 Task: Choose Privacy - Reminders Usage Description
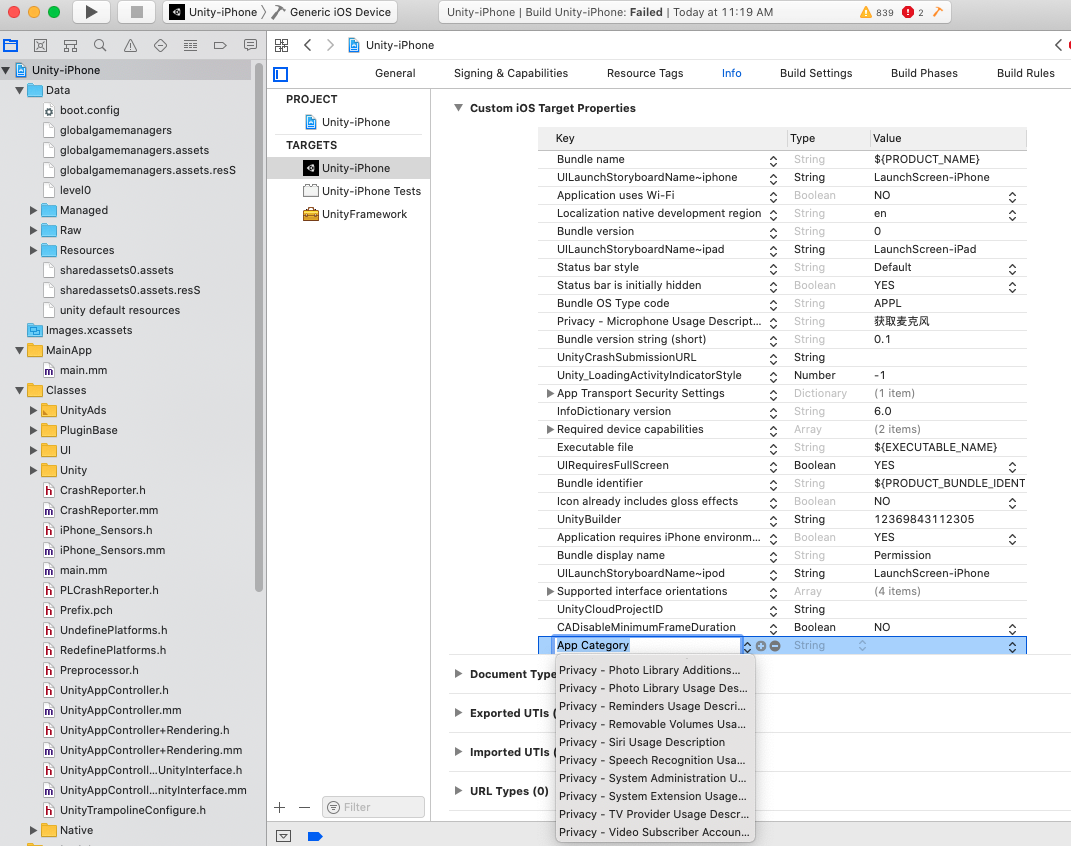[655, 707]
